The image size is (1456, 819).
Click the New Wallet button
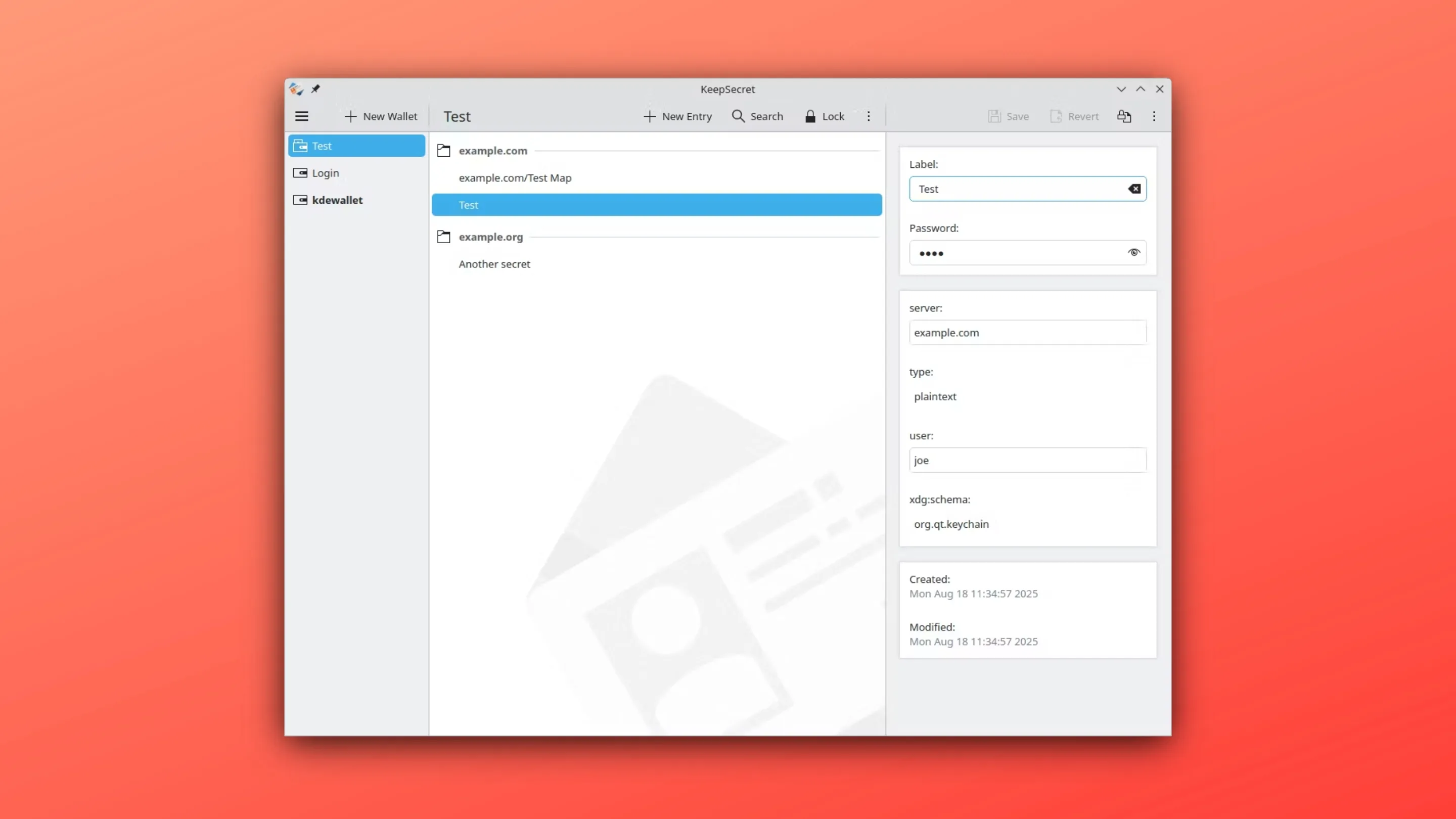click(381, 116)
